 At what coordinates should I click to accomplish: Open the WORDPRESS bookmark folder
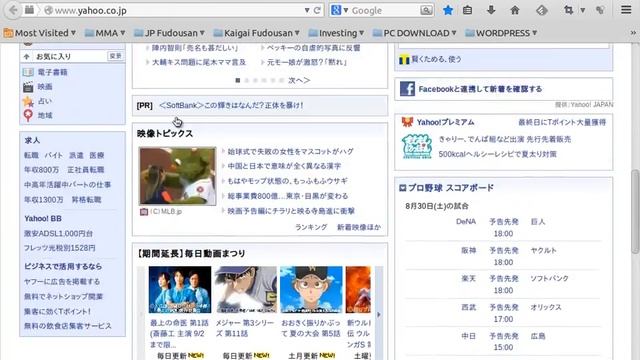[501, 33]
